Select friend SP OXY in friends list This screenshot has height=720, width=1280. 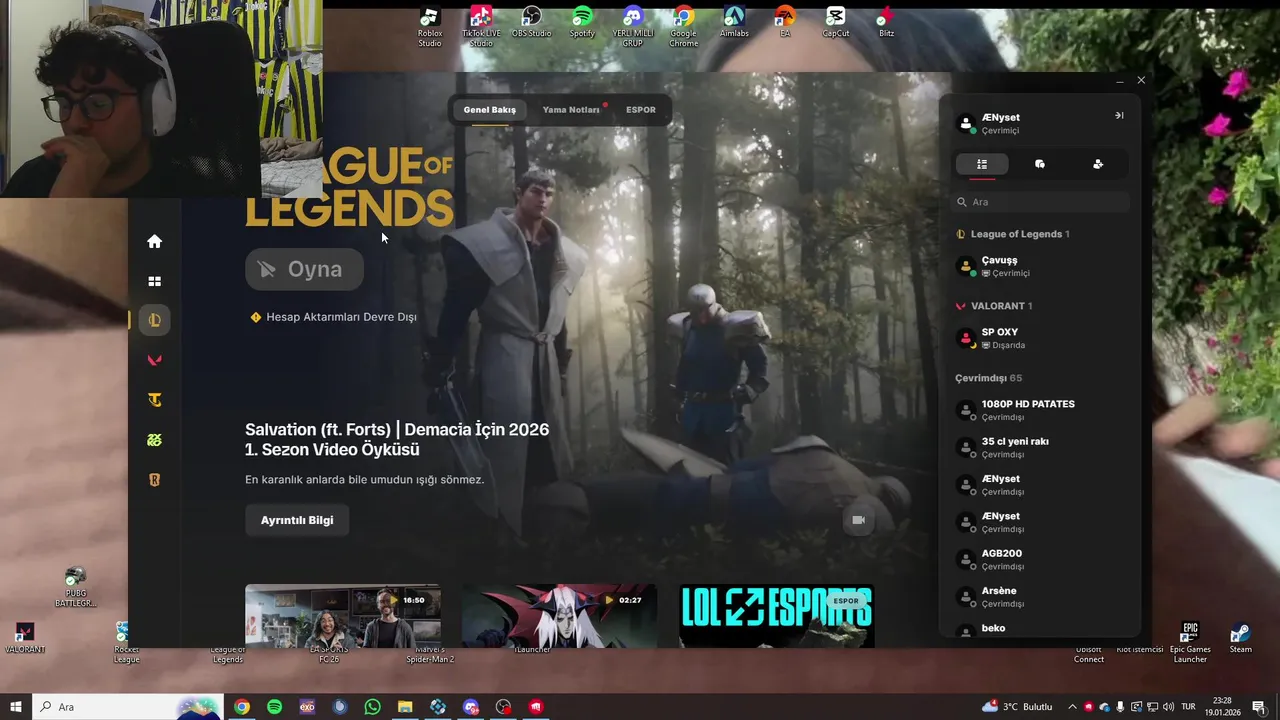[x=1040, y=338]
